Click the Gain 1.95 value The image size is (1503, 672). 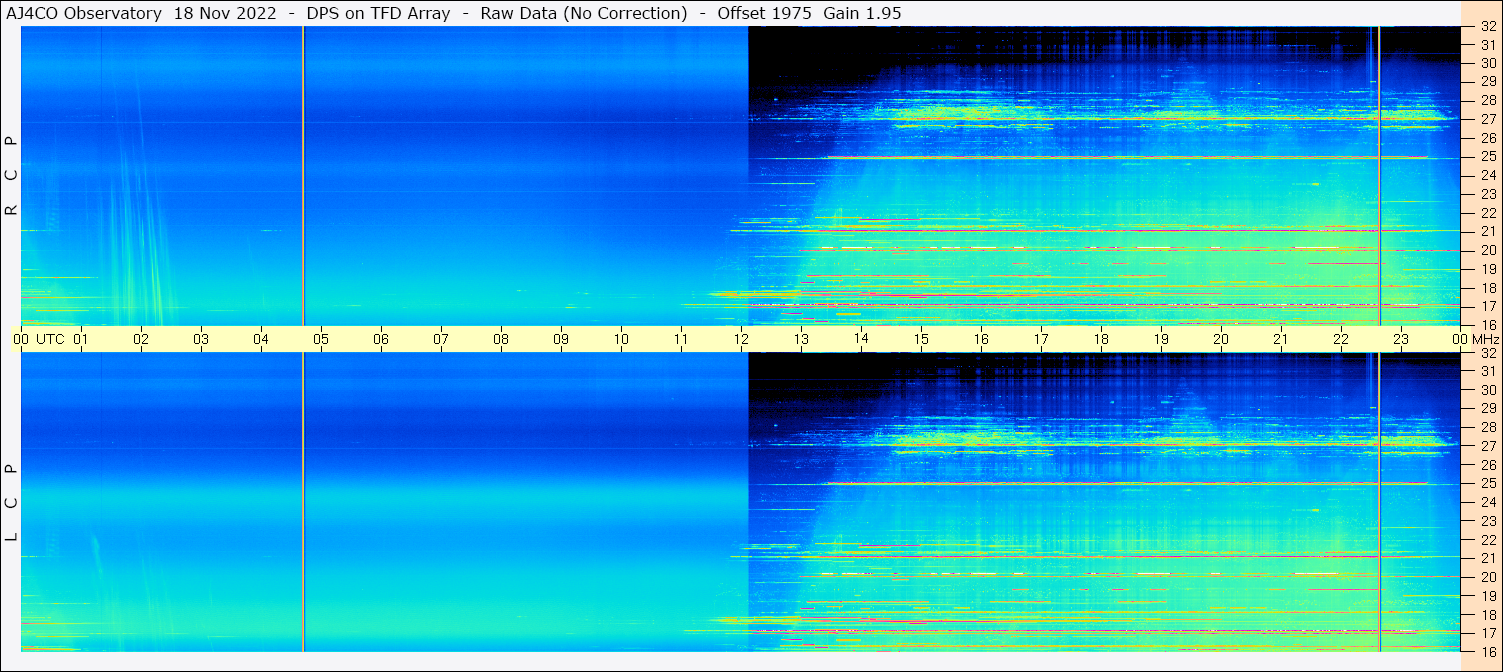coord(863,13)
